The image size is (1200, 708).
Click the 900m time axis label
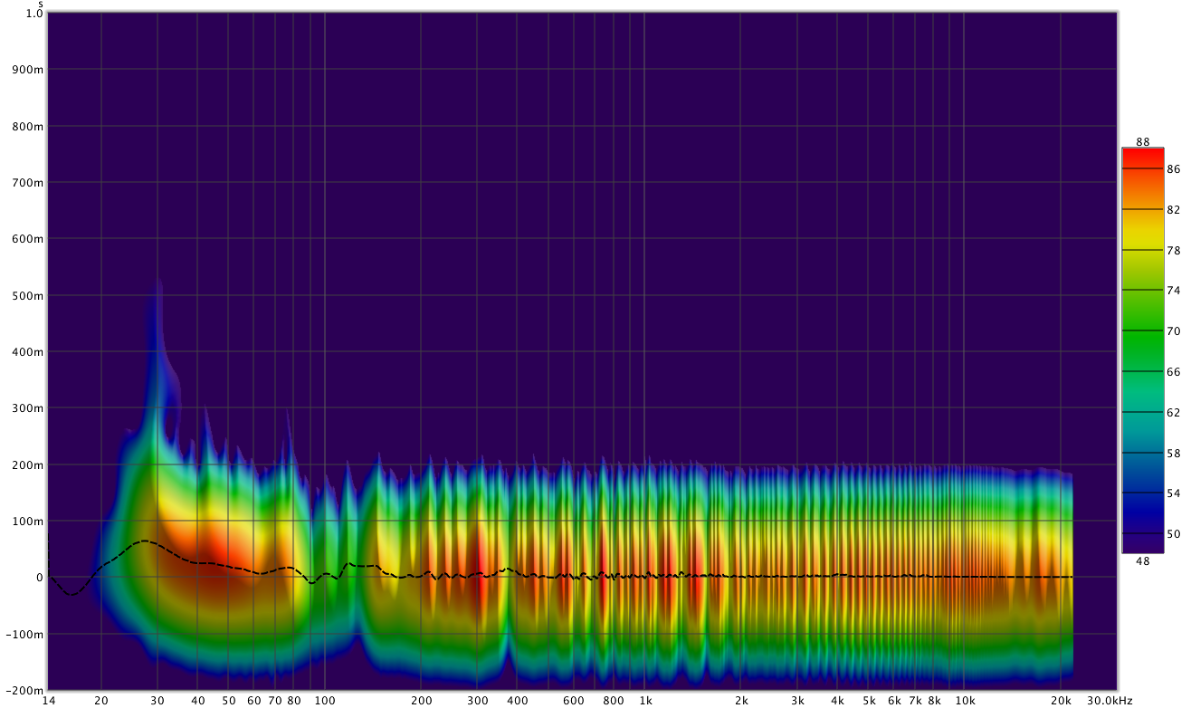click(27, 70)
